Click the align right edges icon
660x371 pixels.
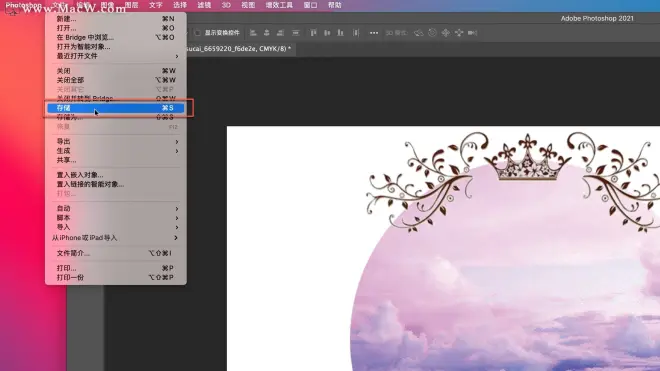coord(280,33)
